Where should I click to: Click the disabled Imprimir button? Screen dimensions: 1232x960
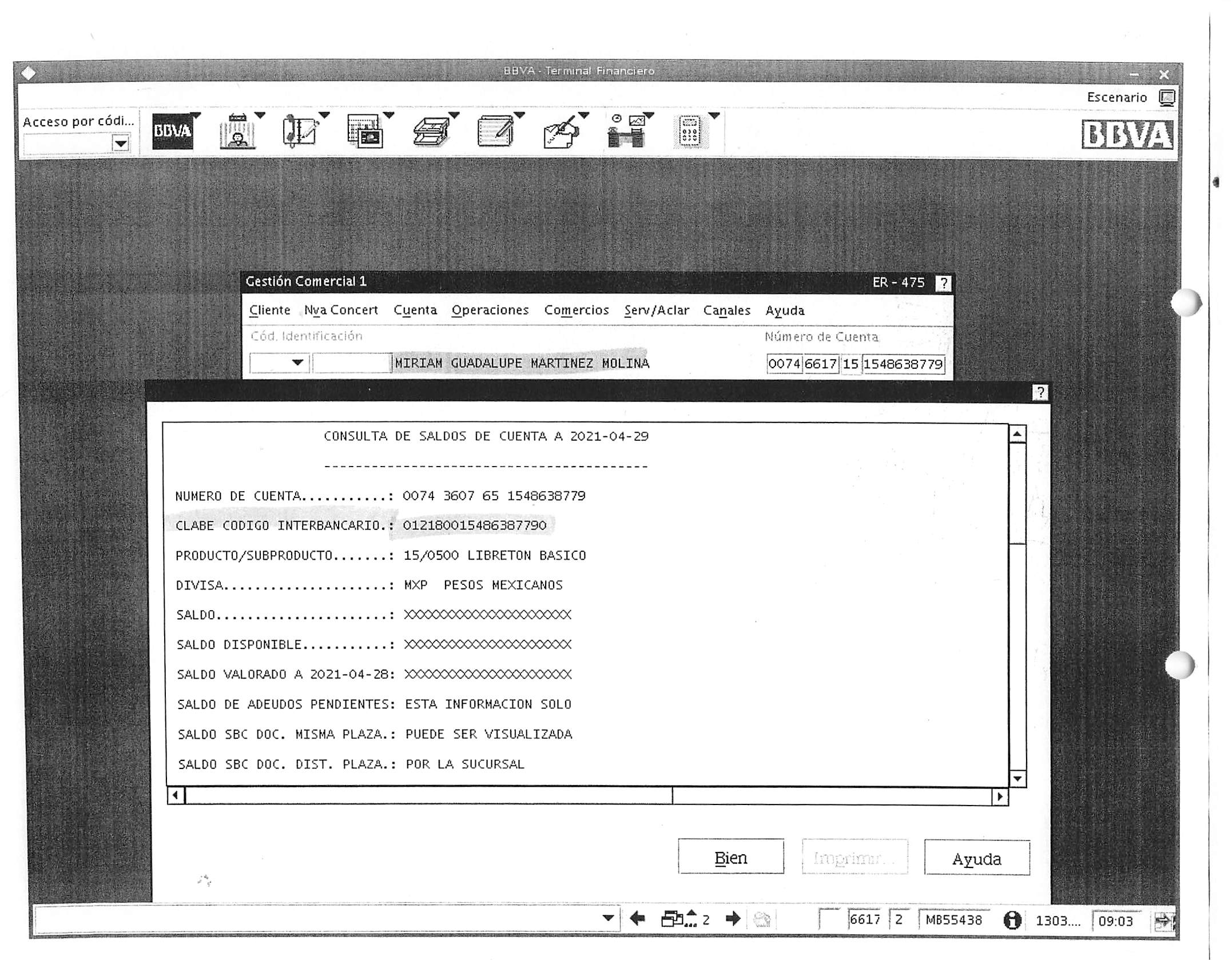coord(855,857)
